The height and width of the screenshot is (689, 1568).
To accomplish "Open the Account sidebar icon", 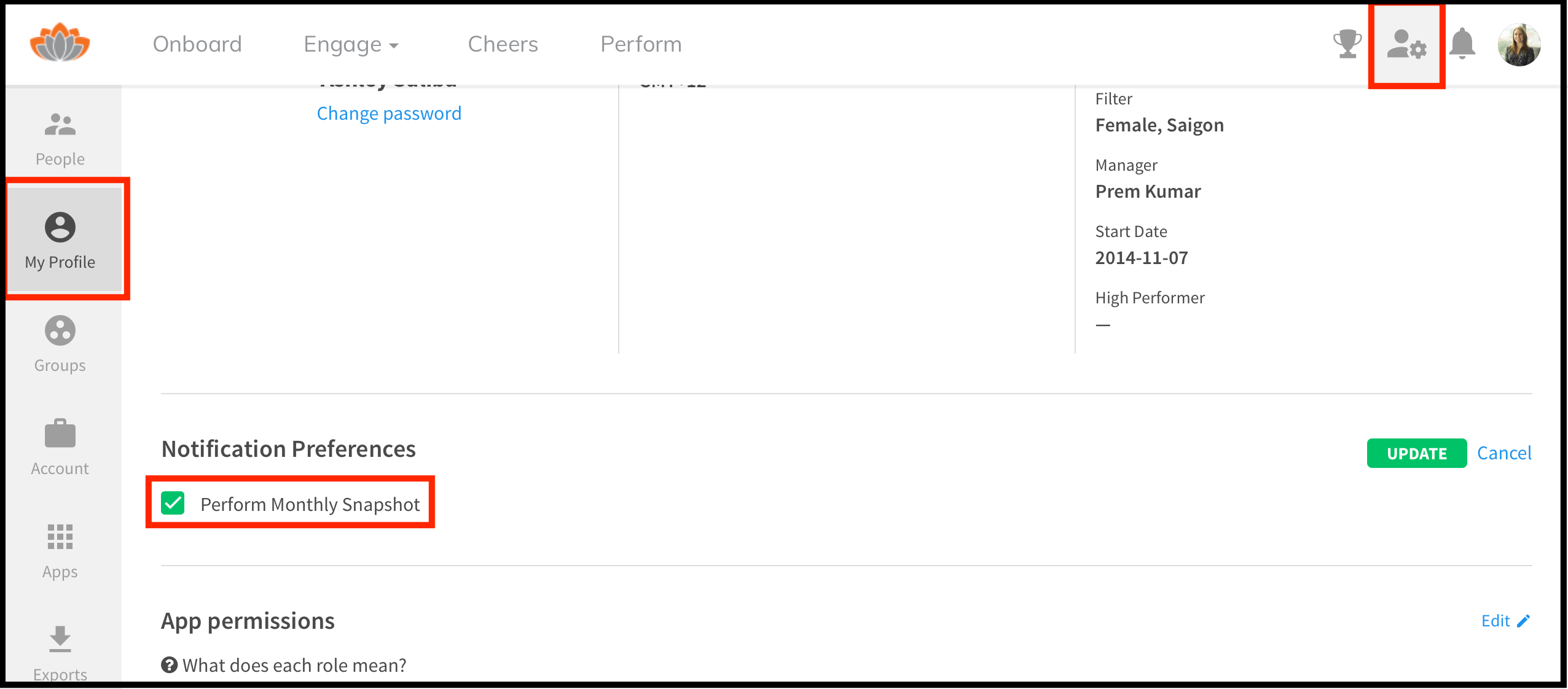I will tap(59, 445).
